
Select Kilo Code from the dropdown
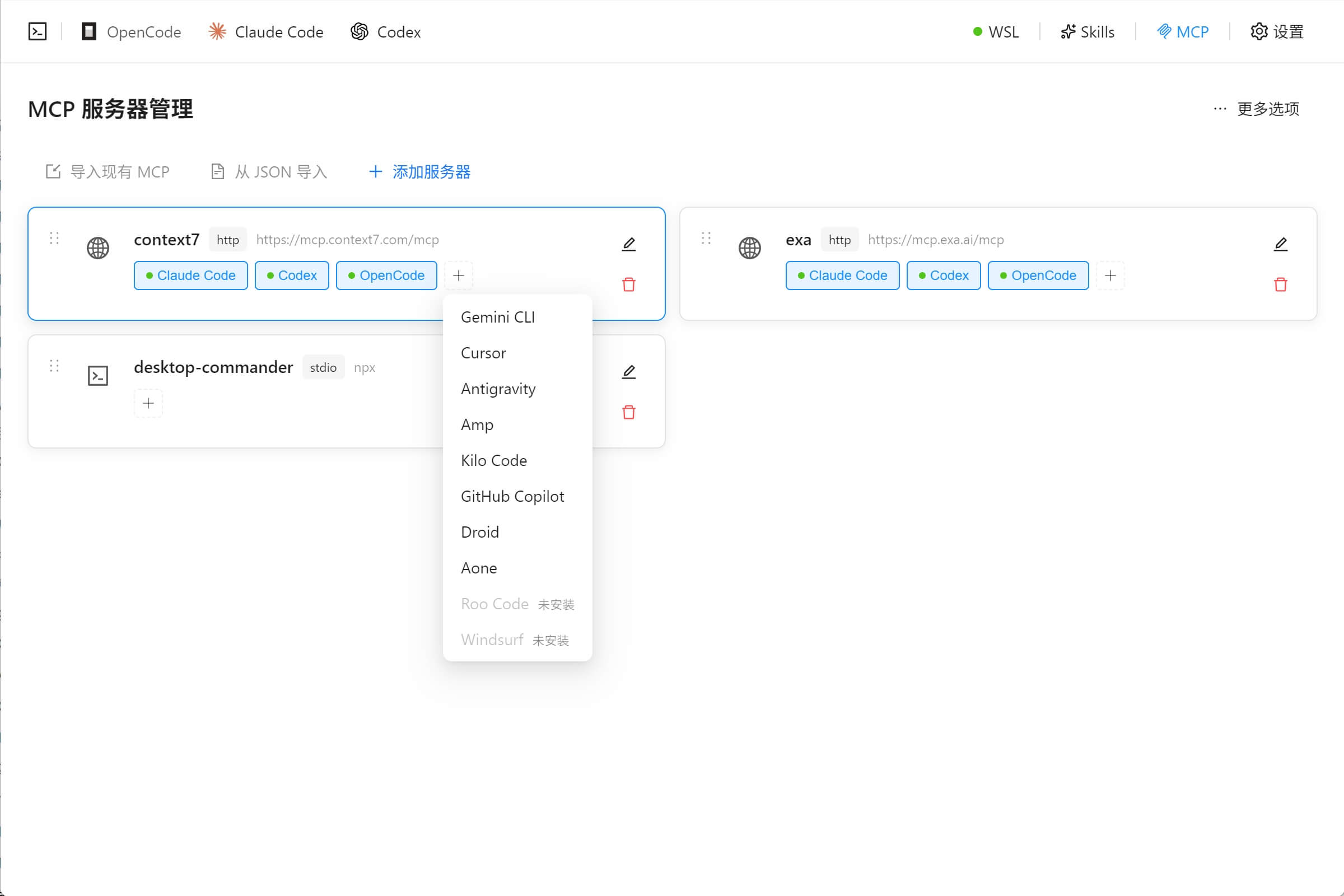(517, 460)
